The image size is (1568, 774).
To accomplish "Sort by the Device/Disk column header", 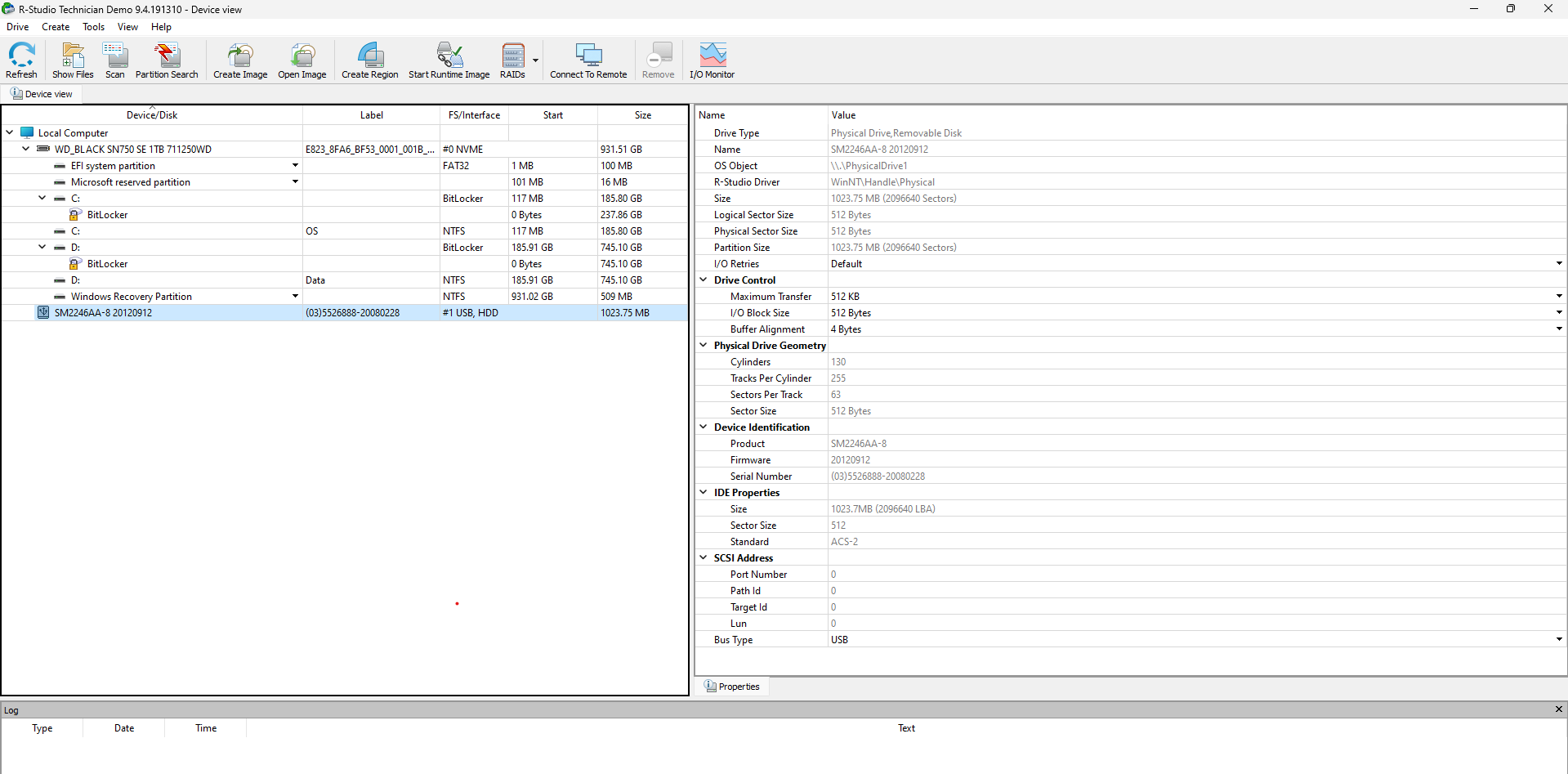I will tap(152, 115).
